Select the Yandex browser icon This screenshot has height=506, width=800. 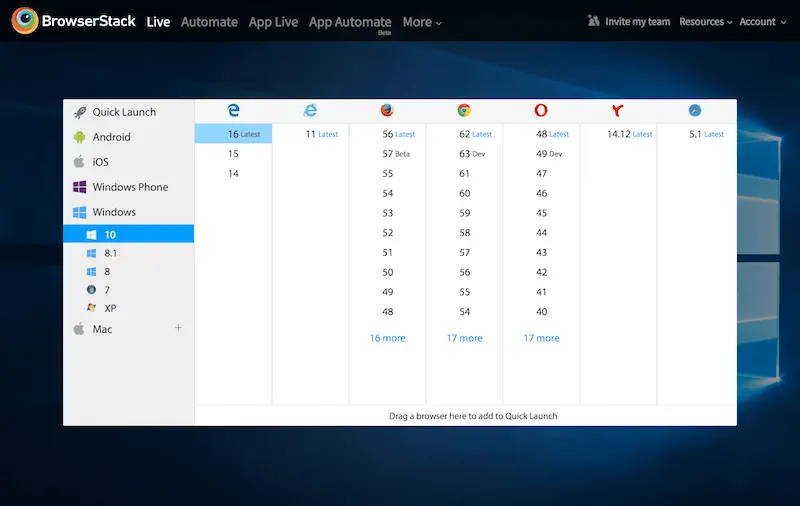point(617,110)
